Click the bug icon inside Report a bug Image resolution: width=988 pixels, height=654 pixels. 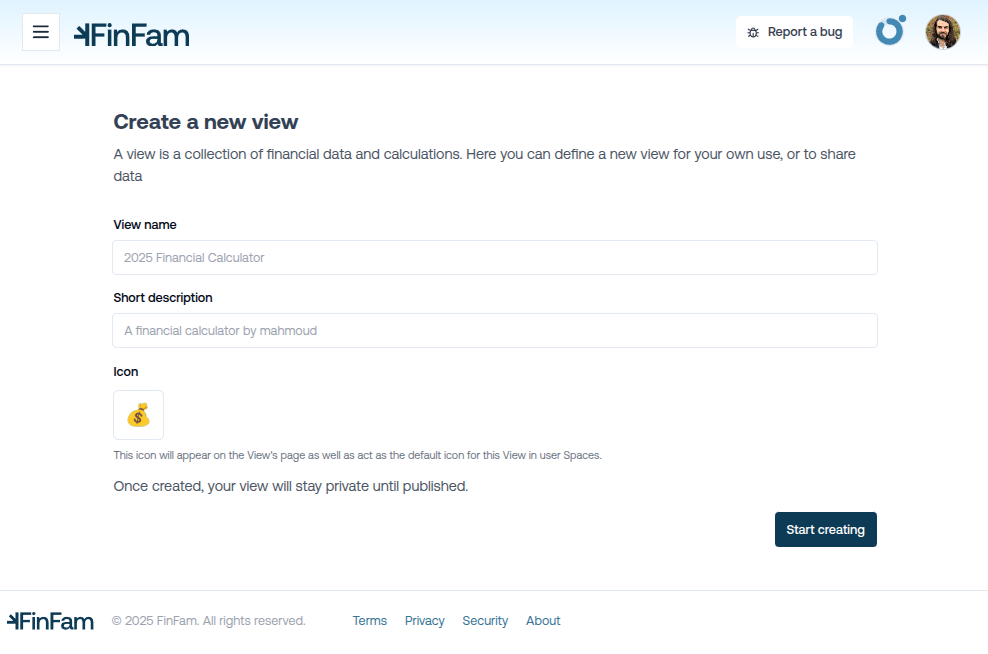[751, 31]
